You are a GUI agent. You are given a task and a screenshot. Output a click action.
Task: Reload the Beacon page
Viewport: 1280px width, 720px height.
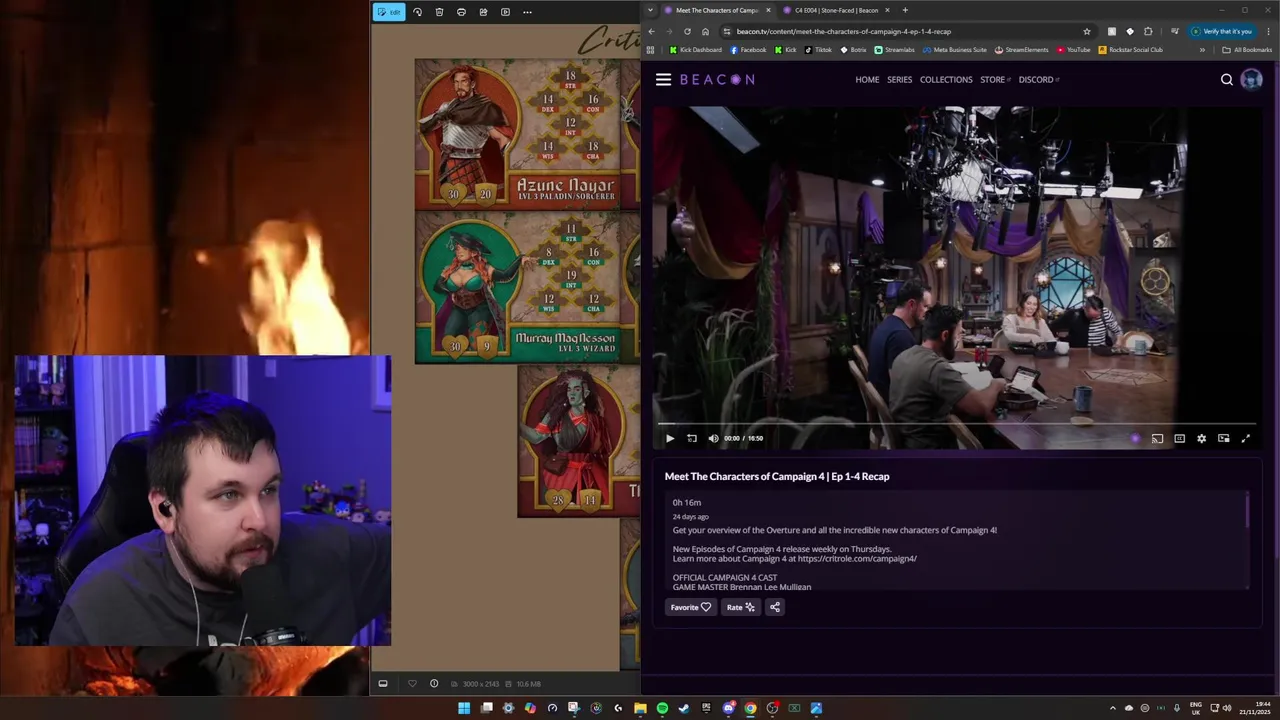click(687, 31)
